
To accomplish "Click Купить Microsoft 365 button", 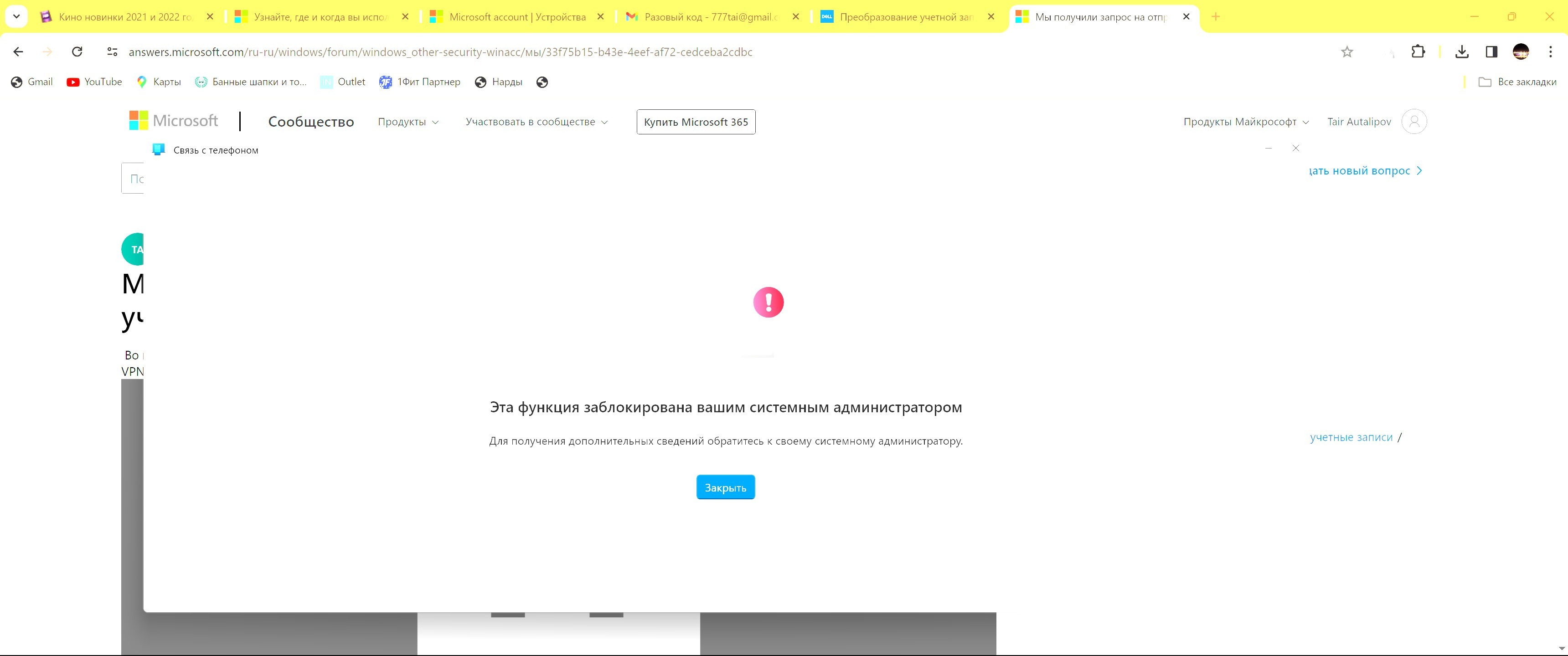I will [696, 122].
